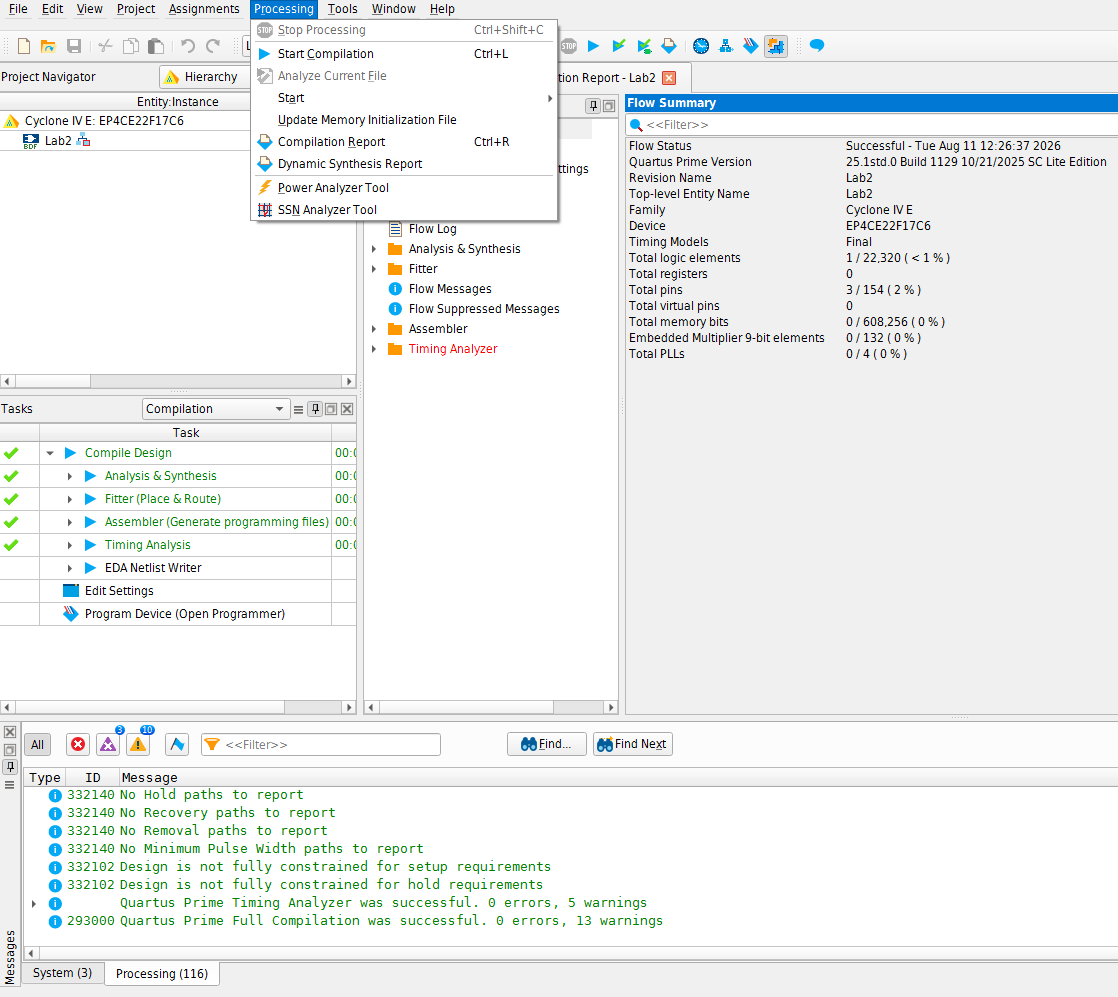
Task: Show error messages with the red X filter
Action: [78, 745]
